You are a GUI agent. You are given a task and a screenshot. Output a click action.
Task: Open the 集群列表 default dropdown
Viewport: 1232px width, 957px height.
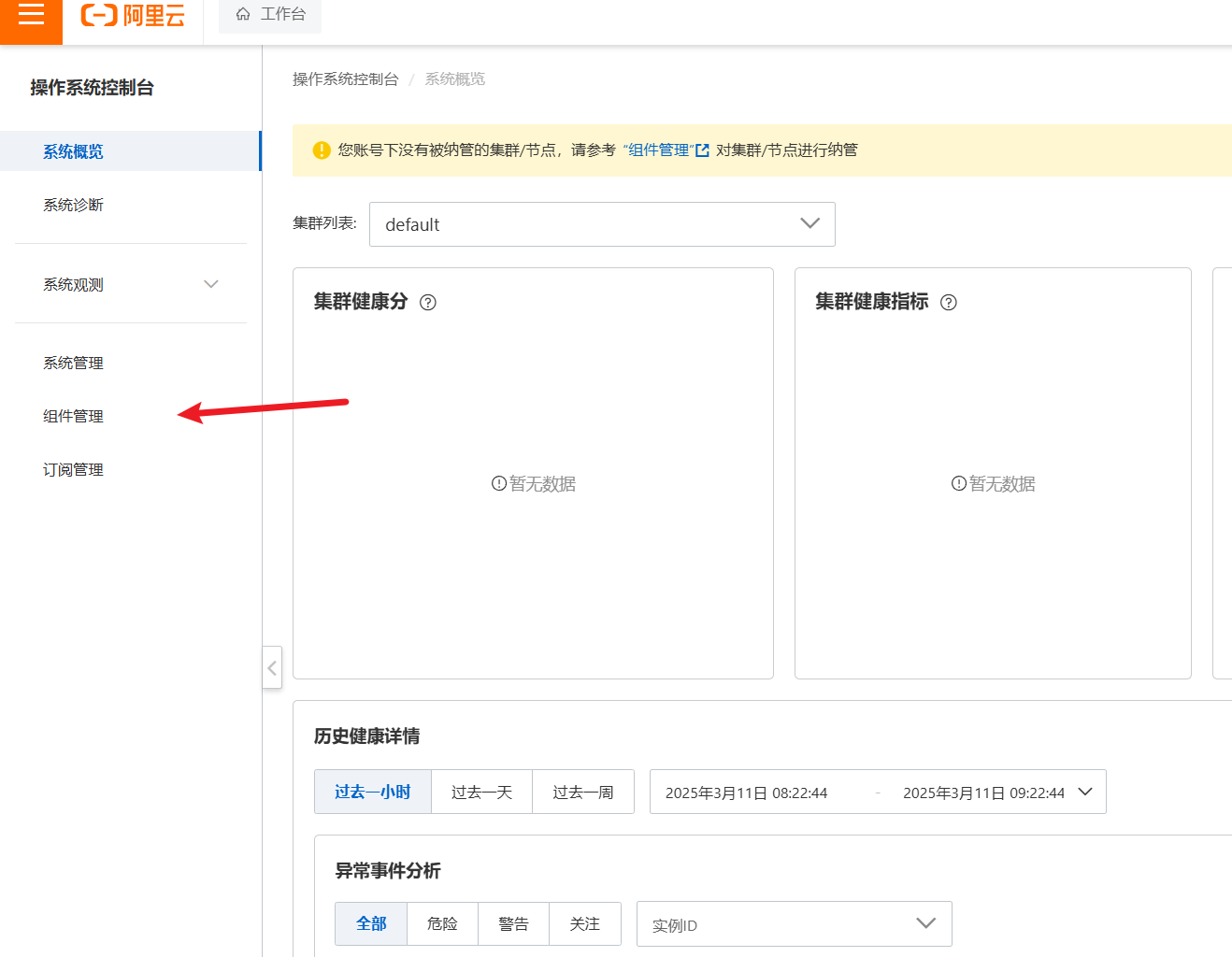(602, 224)
